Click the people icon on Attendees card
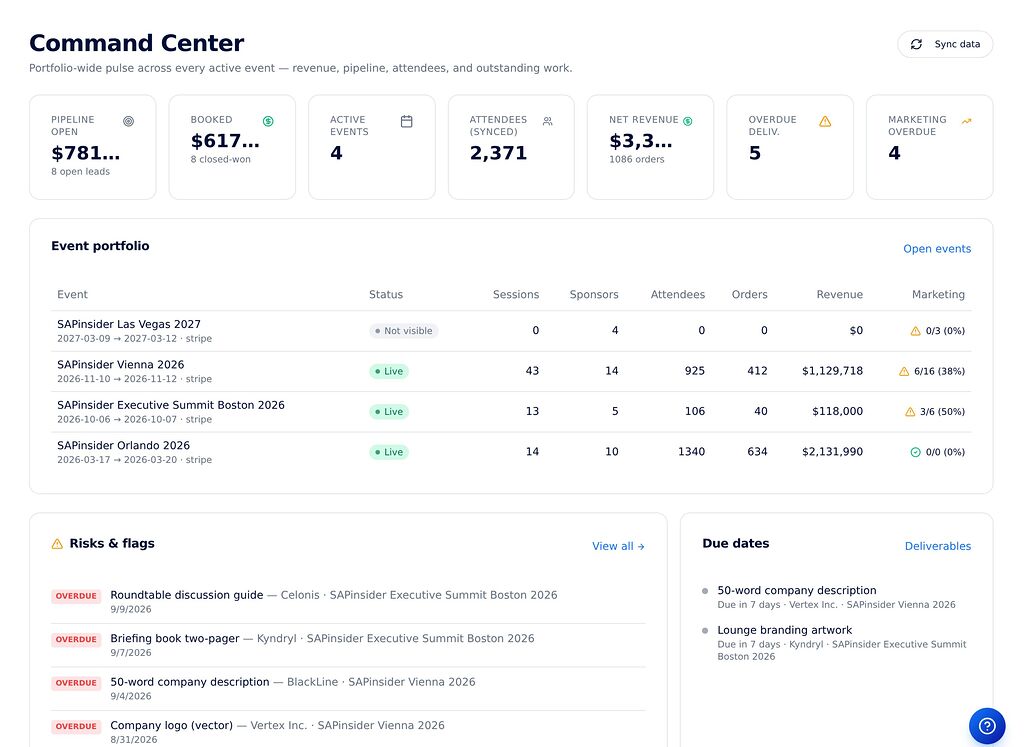1024x747 pixels. (547, 121)
